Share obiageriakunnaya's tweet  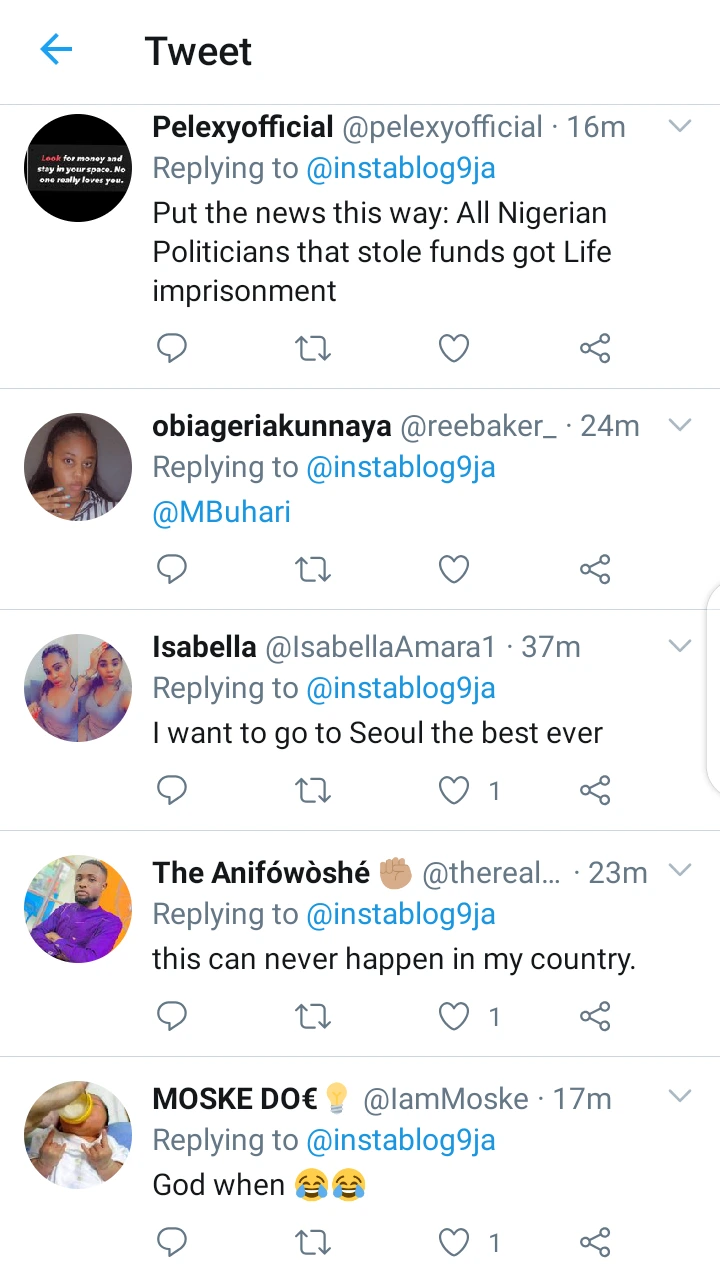[594, 569]
